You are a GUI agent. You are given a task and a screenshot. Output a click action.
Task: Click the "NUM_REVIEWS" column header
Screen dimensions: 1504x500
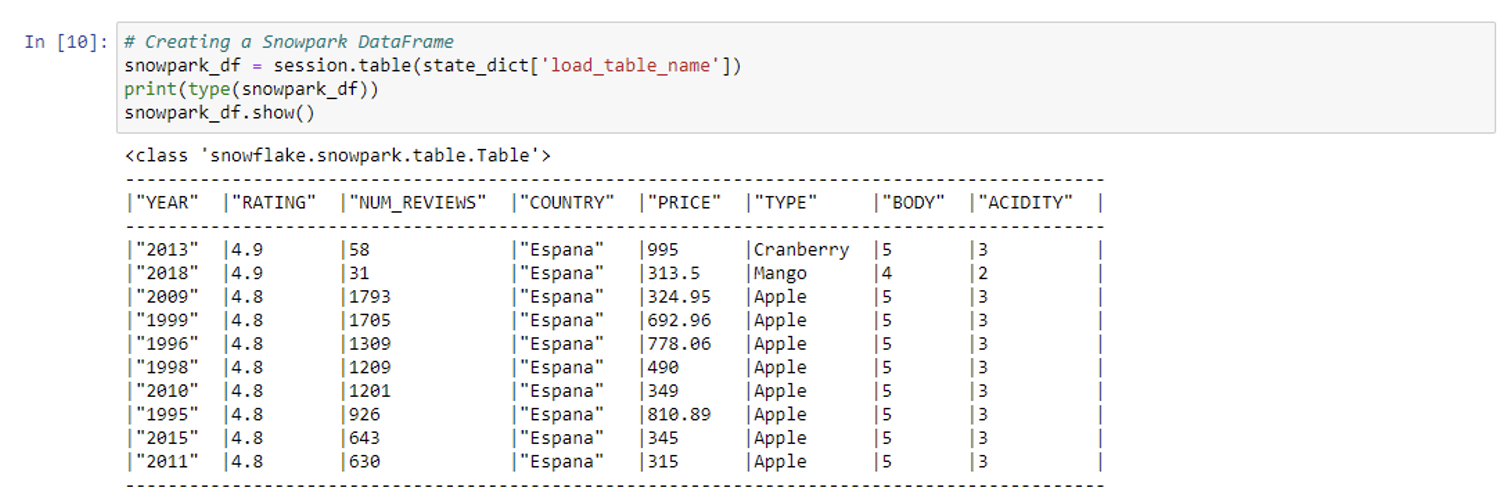click(418, 202)
